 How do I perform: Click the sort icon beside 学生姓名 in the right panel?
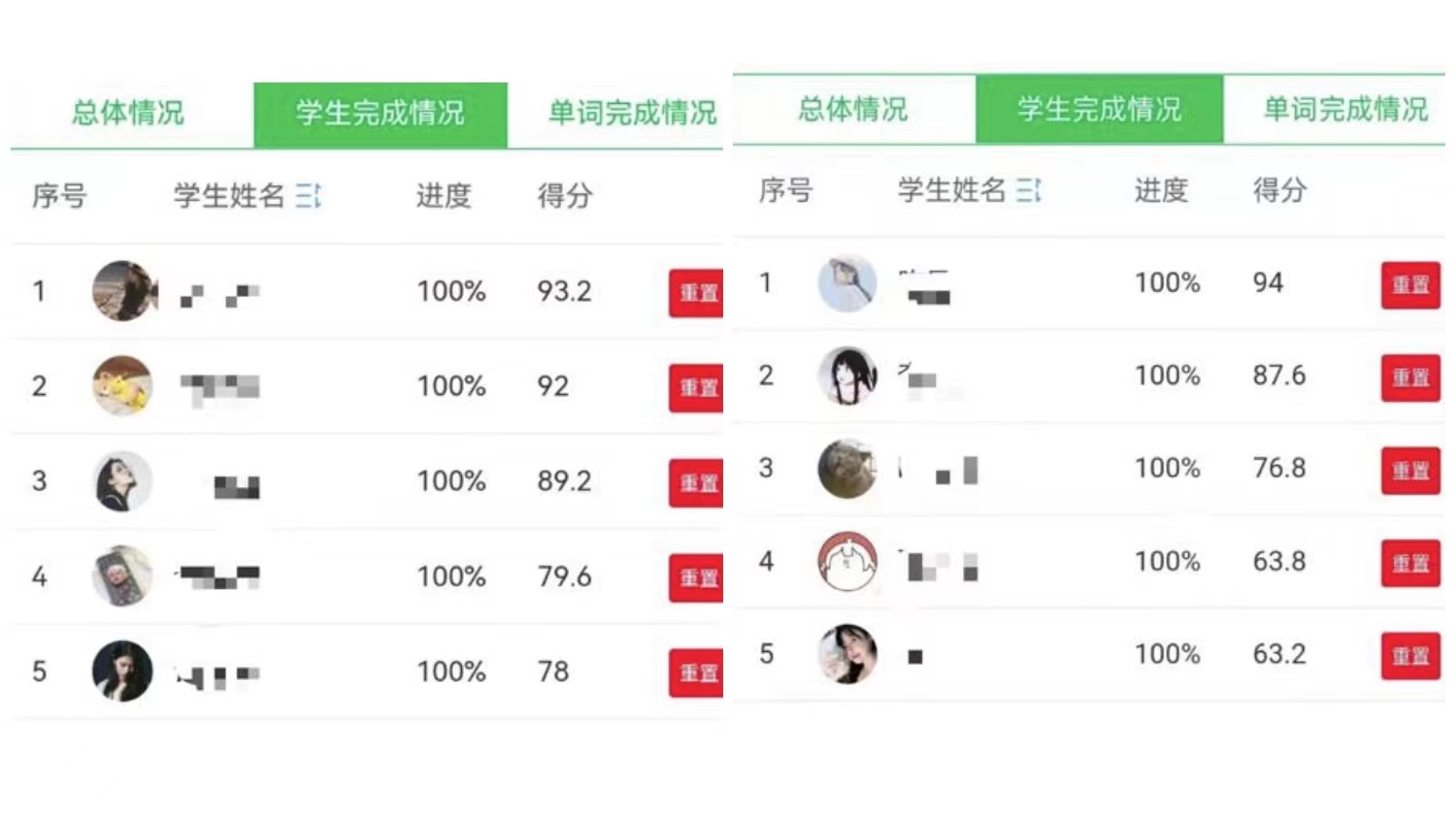tap(1028, 190)
